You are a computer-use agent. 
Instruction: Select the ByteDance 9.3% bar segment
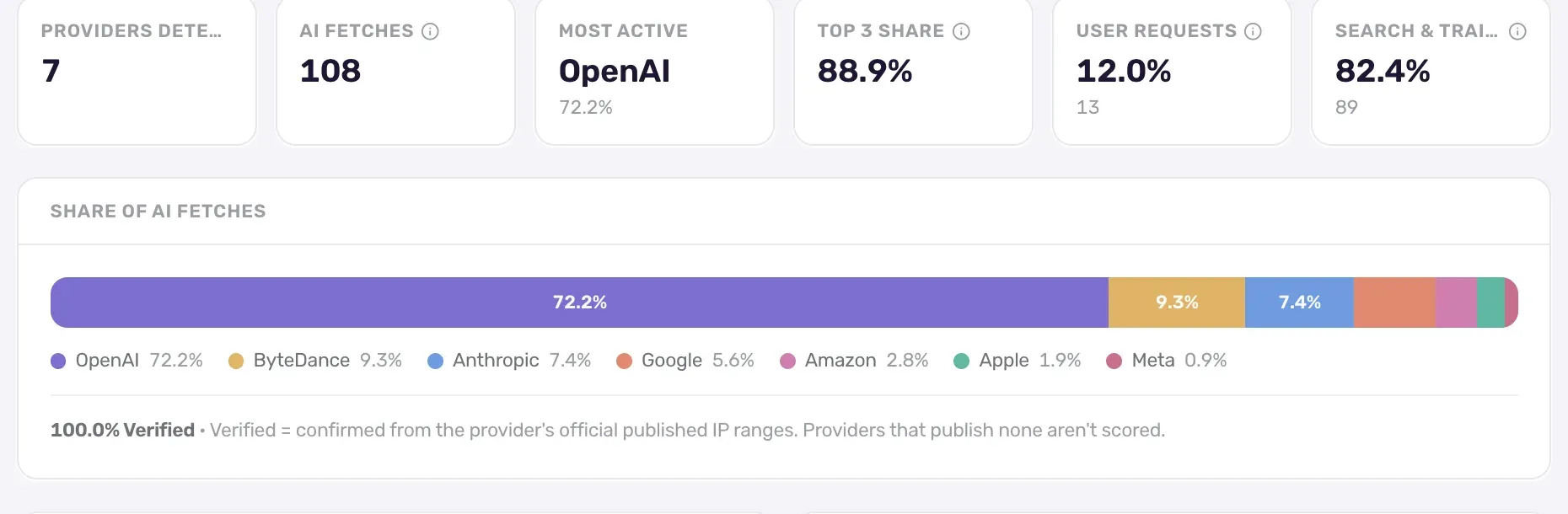(1177, 303)
